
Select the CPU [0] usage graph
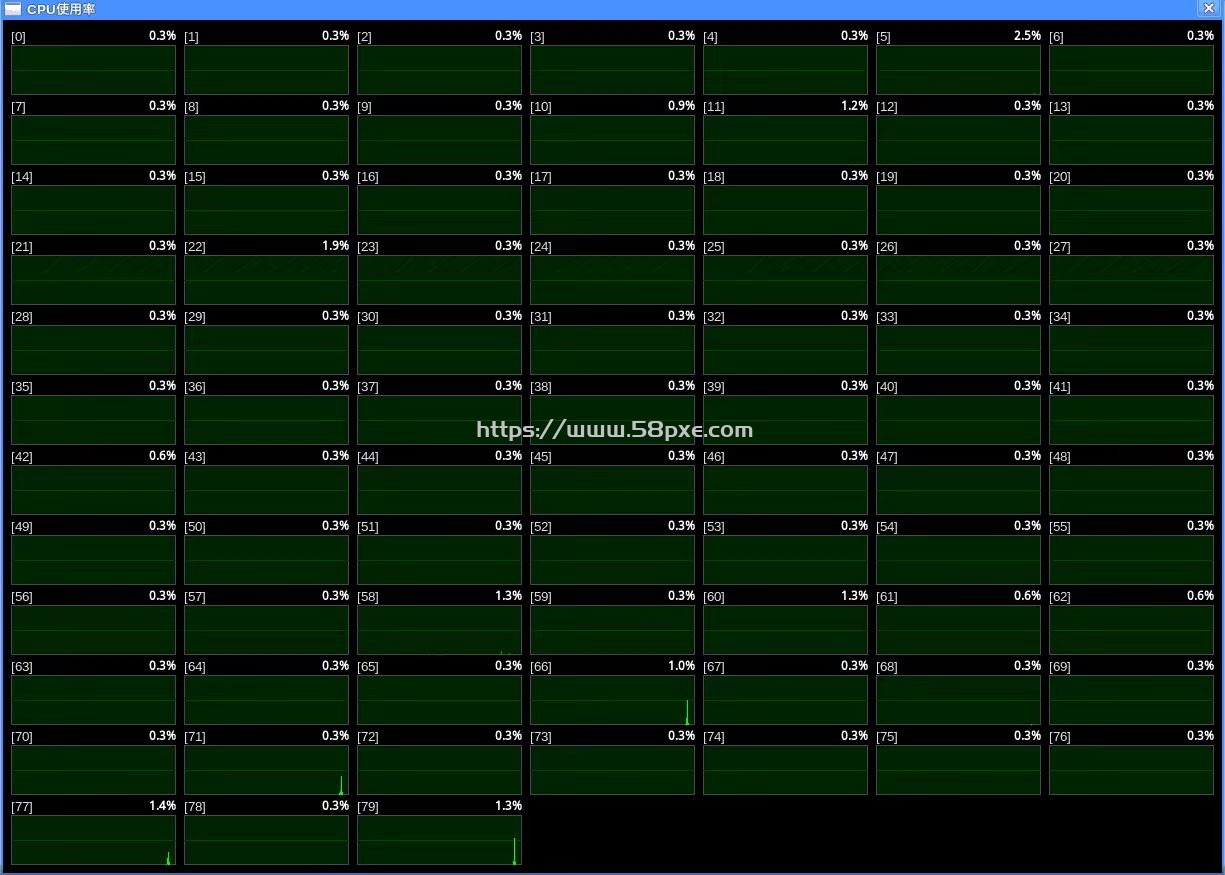(93, 70)
